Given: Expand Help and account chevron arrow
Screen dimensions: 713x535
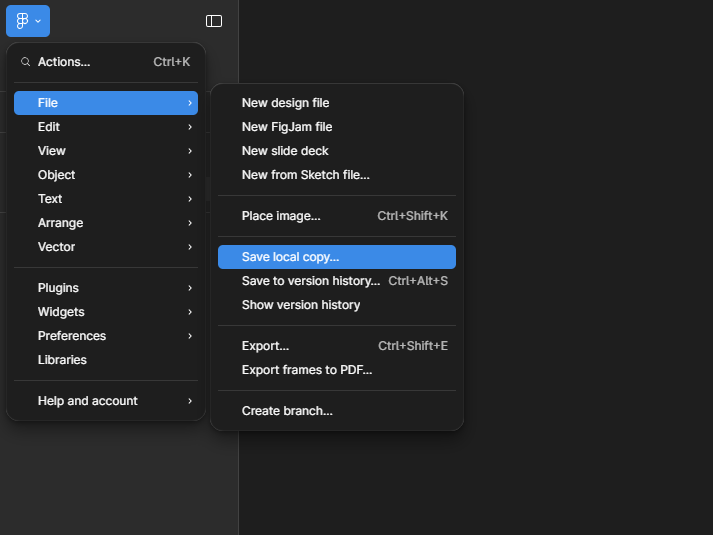Looking at the screenshot, I should pyautogui.click(x=190, y=401).
